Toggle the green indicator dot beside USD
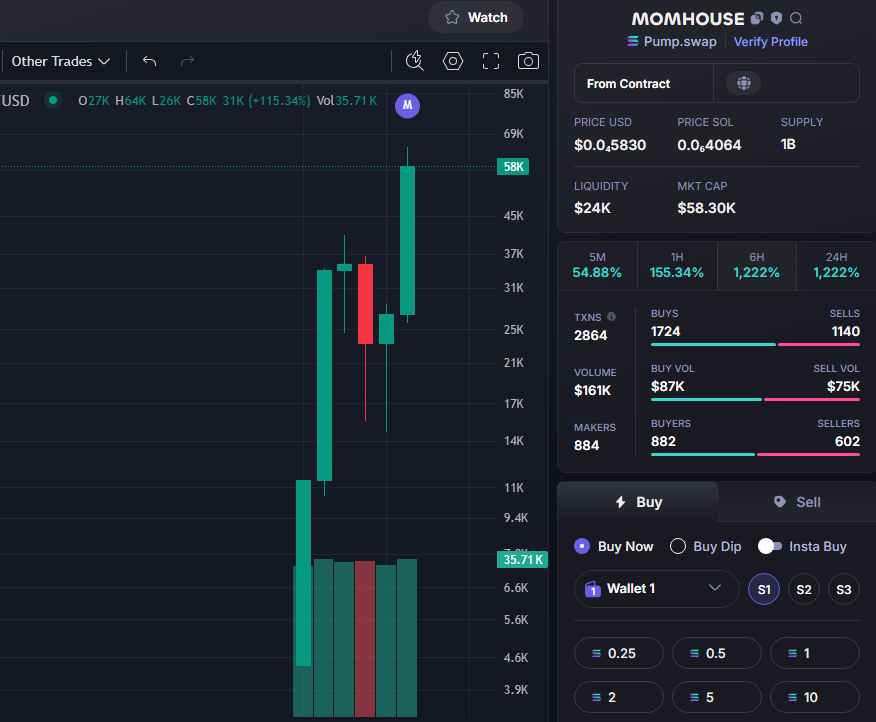The height and width of the screenshot is (722, 876). tap(53, 101)
